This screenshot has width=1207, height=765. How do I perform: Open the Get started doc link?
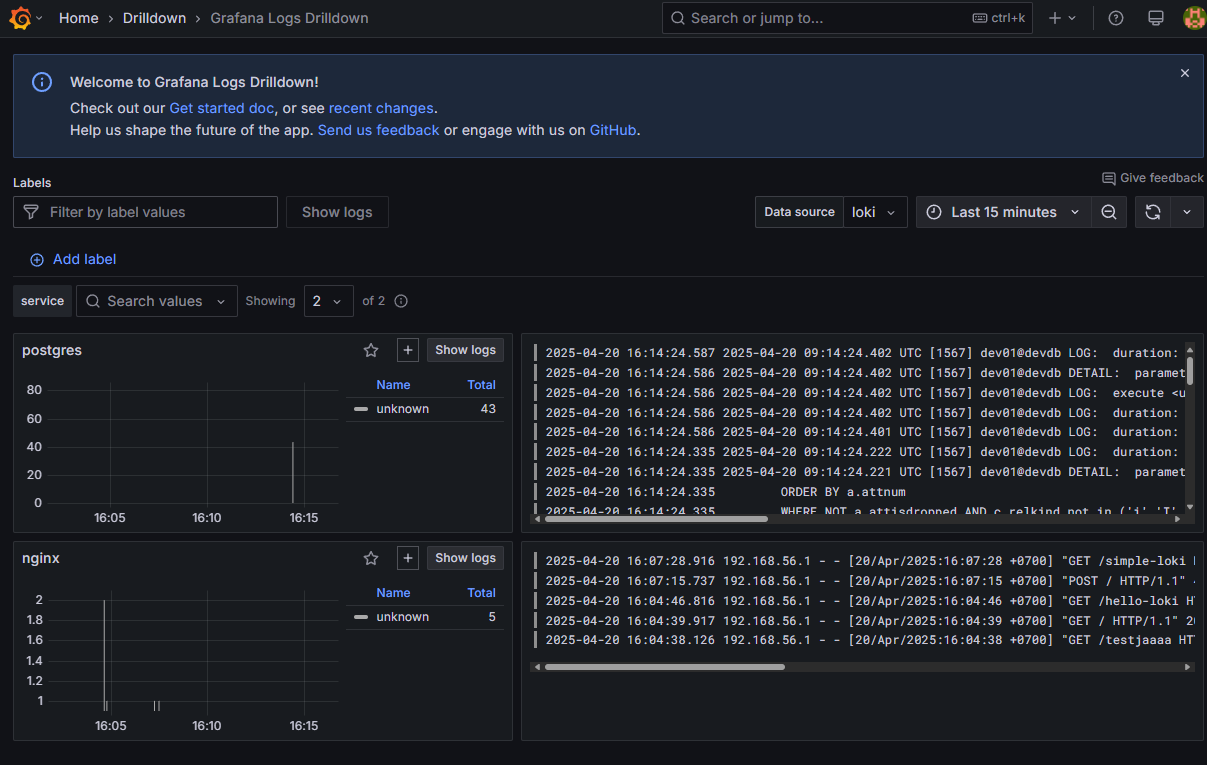pos(221,108)
